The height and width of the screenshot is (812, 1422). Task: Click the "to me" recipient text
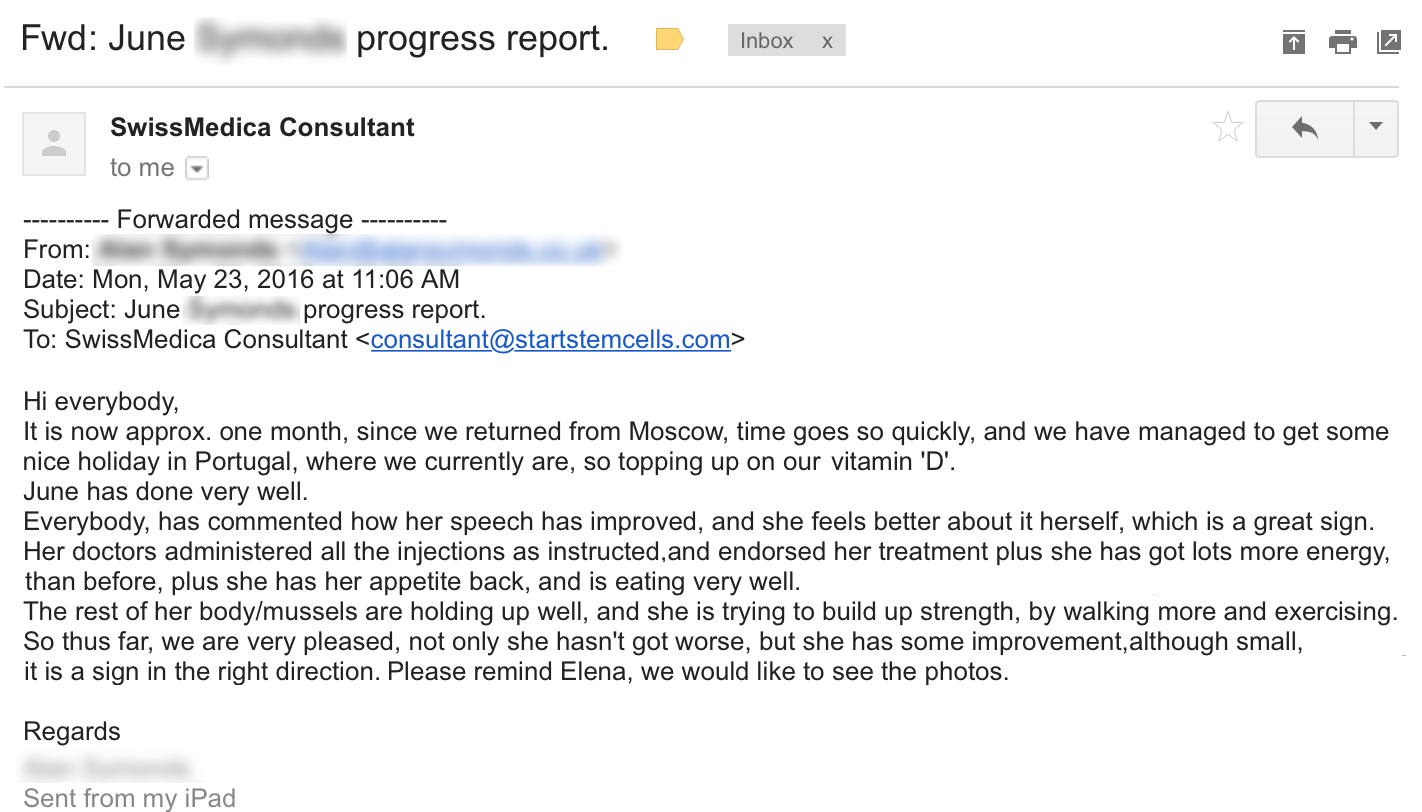142,168
